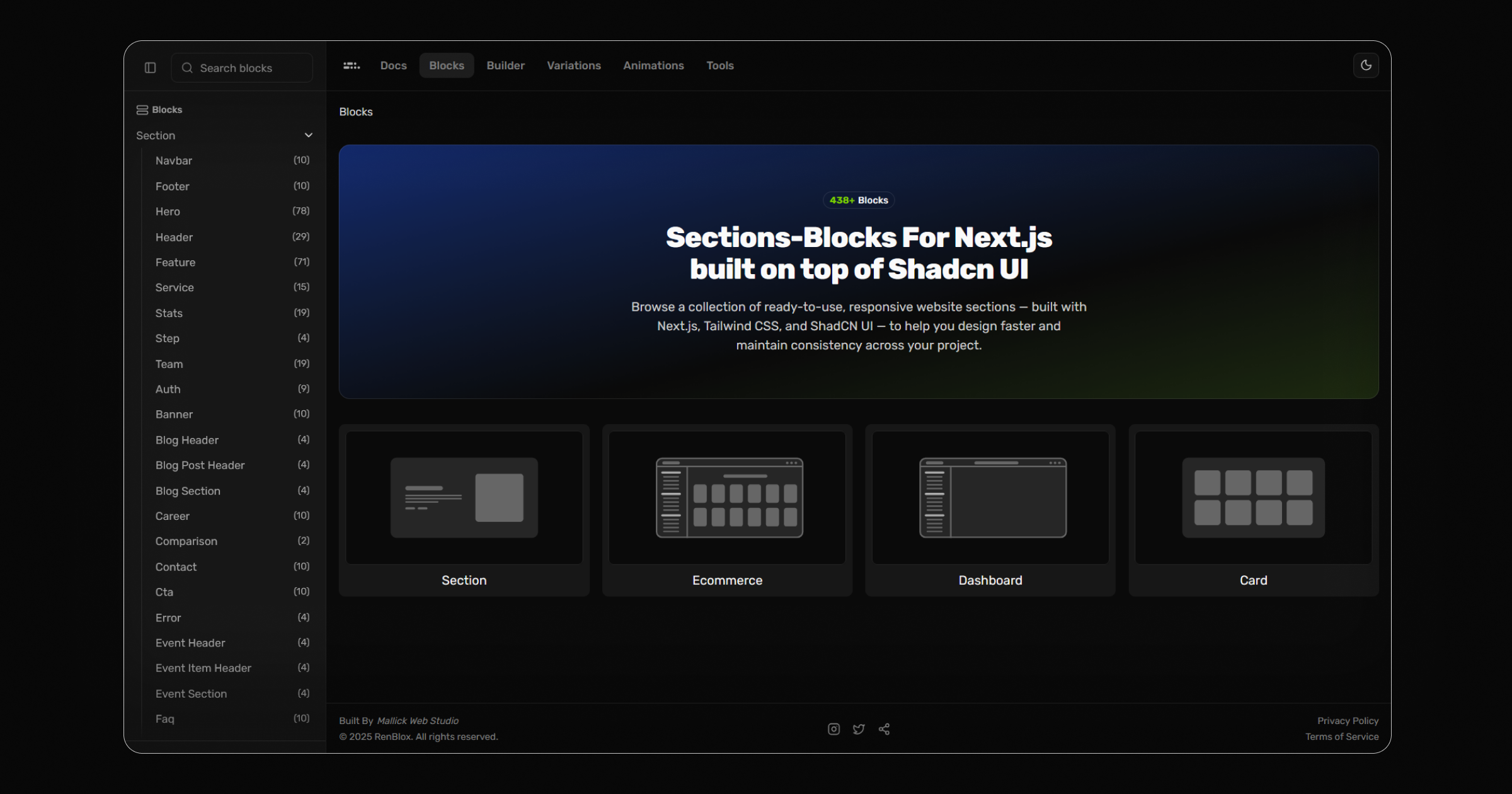Open the Twitter social icon
Image resolution: width=1512 pixels, height=794 pixels.
(859, 728)
